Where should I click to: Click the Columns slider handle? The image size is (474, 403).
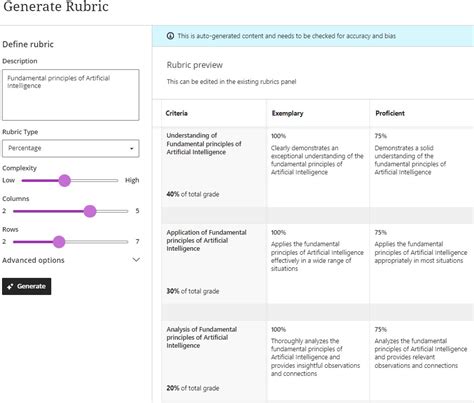pyautogui.click(x=90, y=211)
